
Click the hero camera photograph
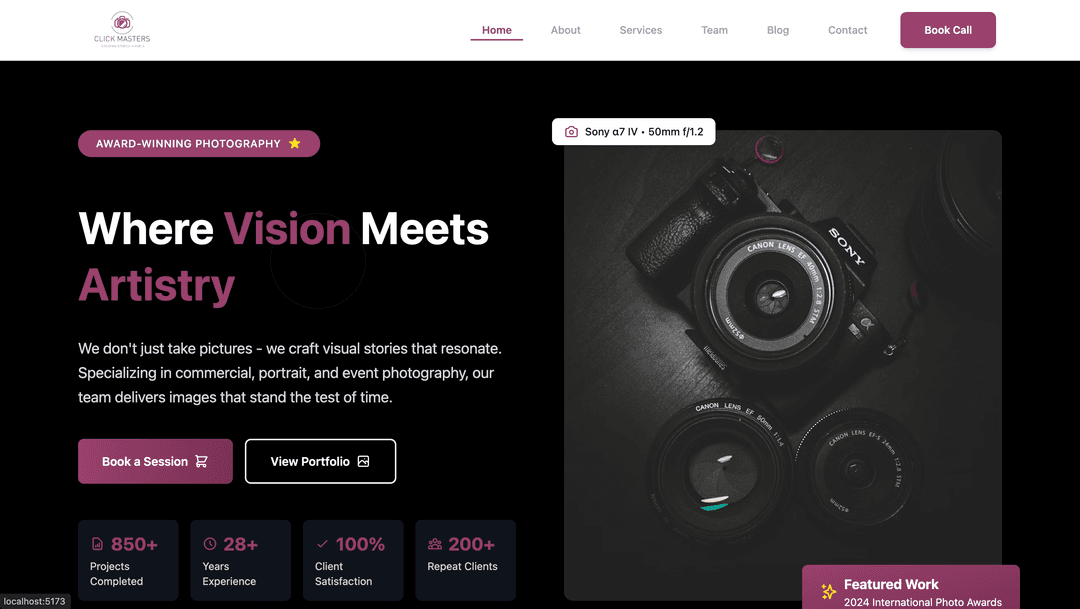click(x=782, y=365)
